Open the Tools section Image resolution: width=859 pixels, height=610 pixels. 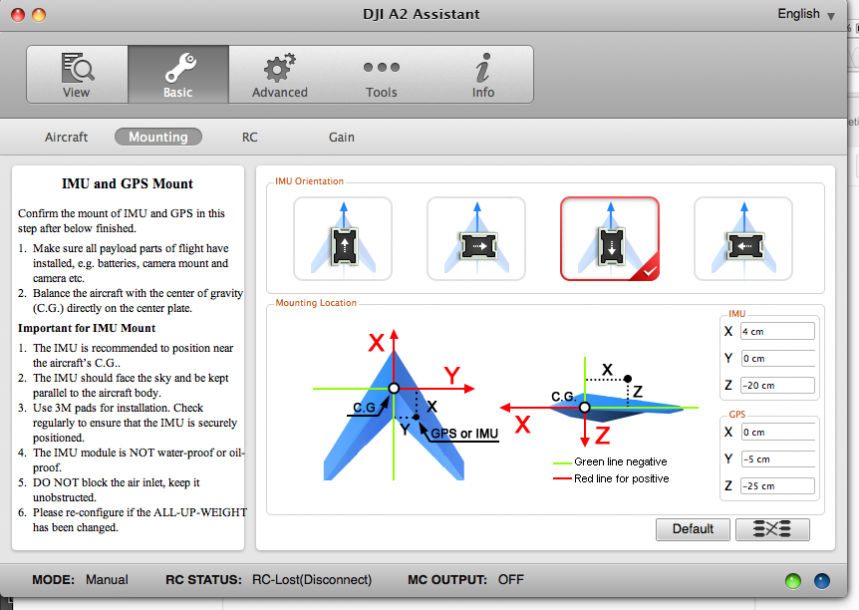coord(381,75)
